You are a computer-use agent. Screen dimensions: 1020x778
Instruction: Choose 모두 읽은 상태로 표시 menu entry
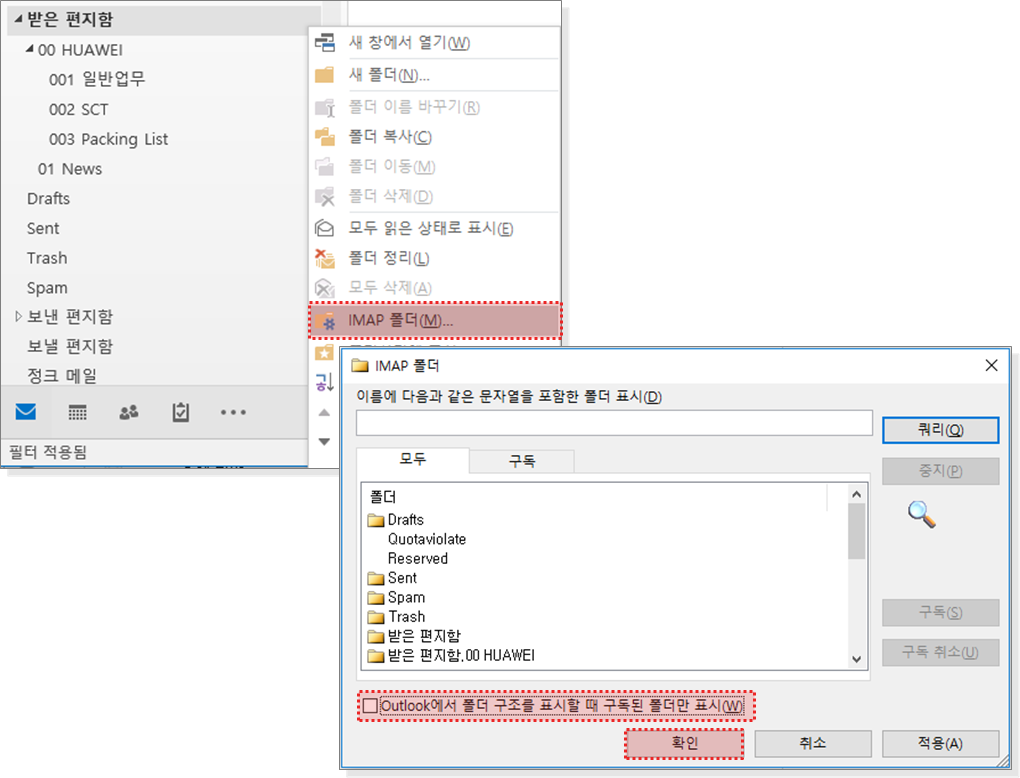(430, 228)
